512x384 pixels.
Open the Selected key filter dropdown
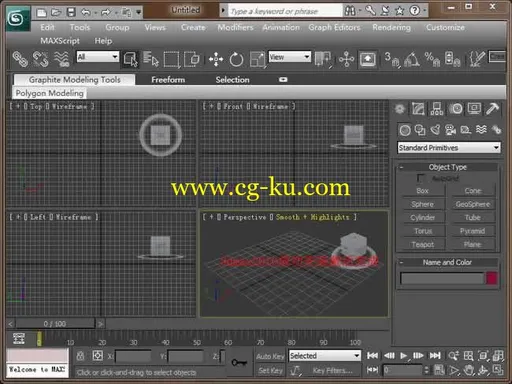pyautogui.click(x=325, y=356)
